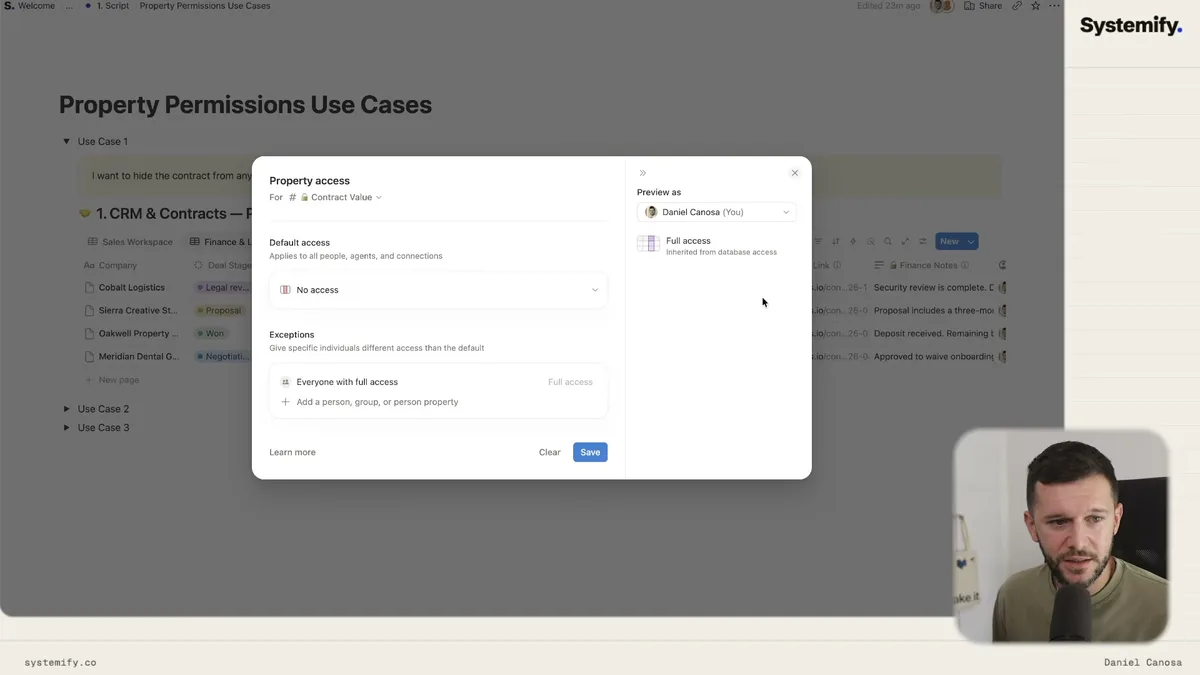The image size is (1200, 675).
Task: Collapse the preview pane with double-chevron icon
Action: [x=643, y=173]
